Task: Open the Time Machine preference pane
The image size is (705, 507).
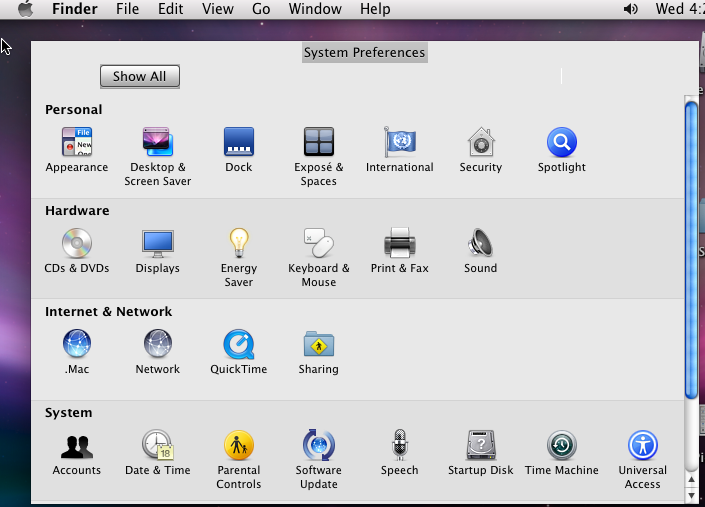Action: (562, 453)
